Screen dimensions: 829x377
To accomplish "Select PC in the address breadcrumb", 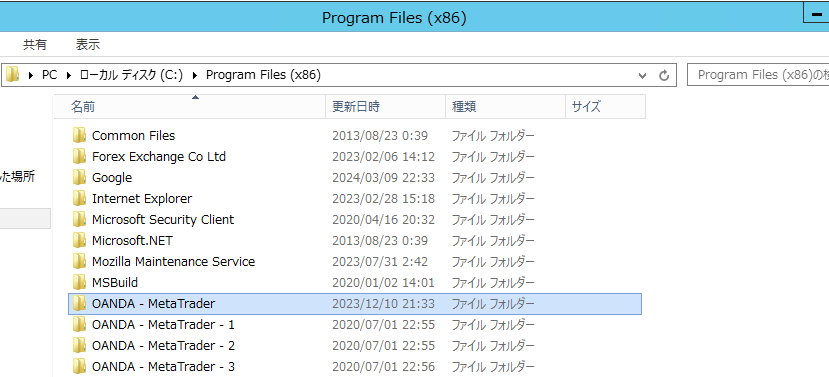I will 49,75.
